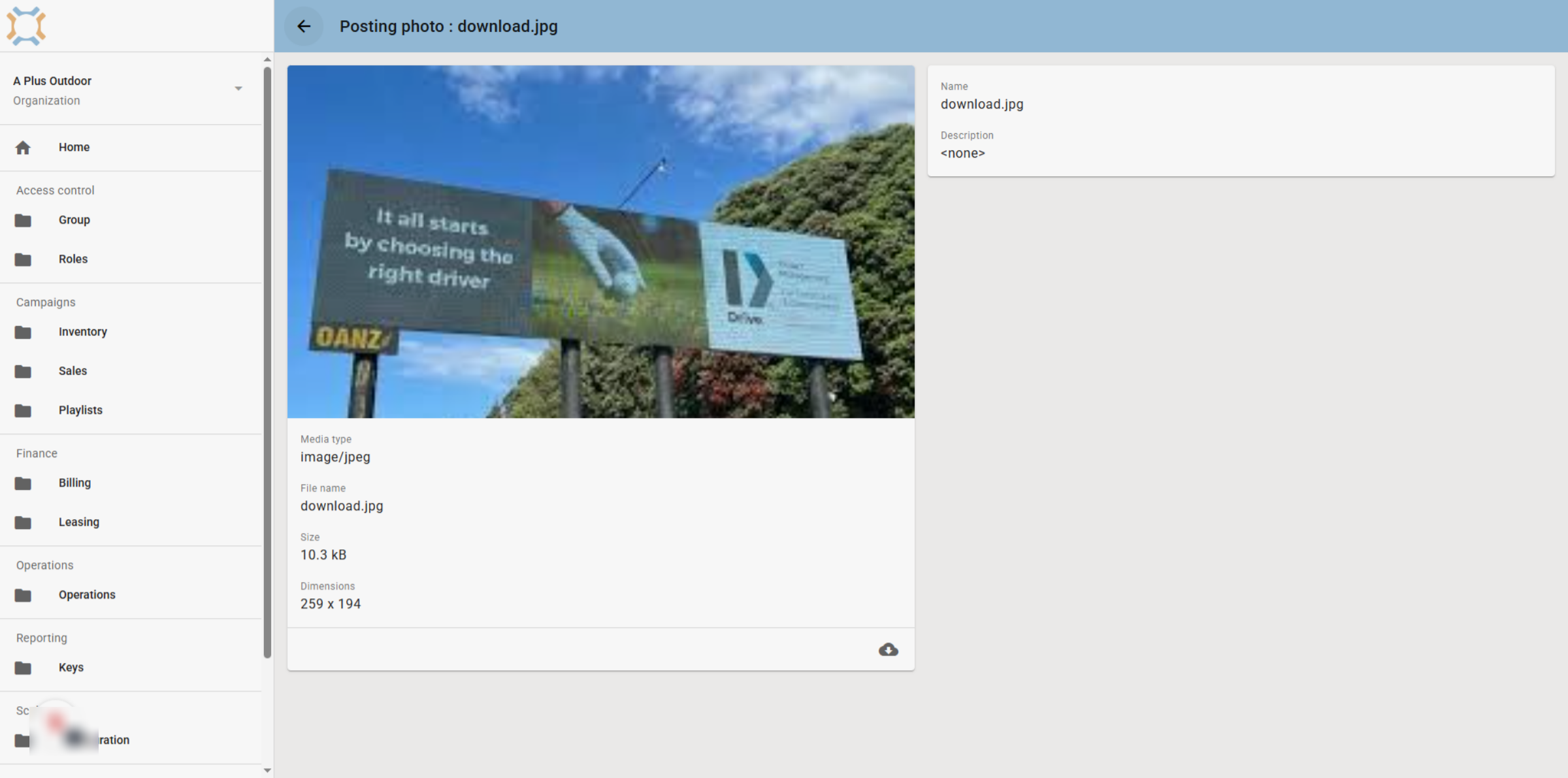Image resolution: width=1568 pixels, height=778 pixels.
Task: Download the photo via cloud download icon
Action: tap(888, 649)
